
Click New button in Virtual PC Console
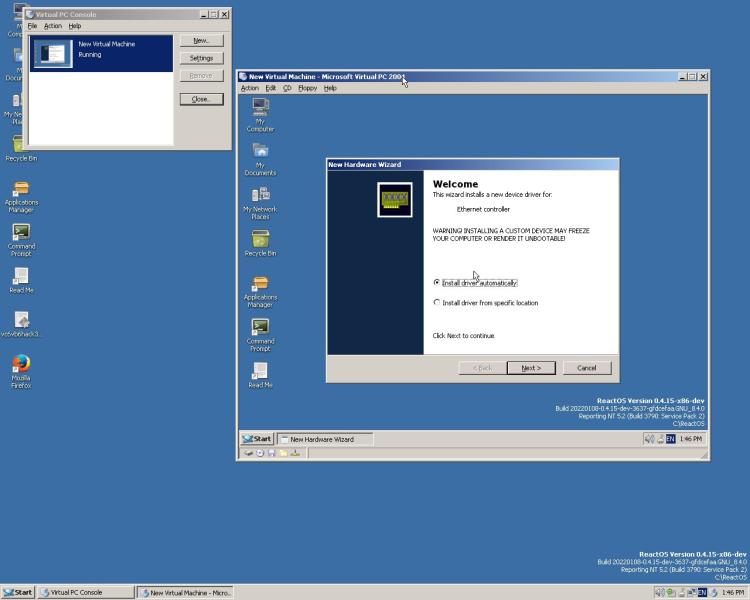point(201,41)
